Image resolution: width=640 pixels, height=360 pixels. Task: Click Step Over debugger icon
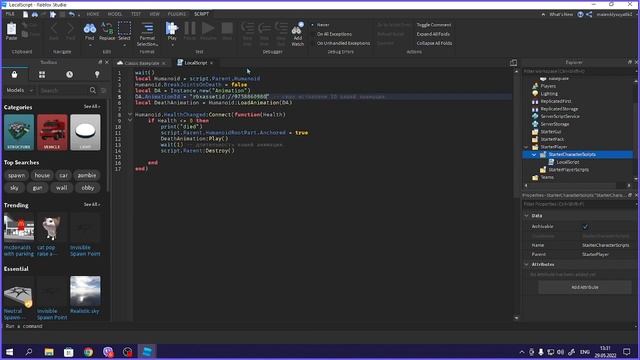coord(264,28)
